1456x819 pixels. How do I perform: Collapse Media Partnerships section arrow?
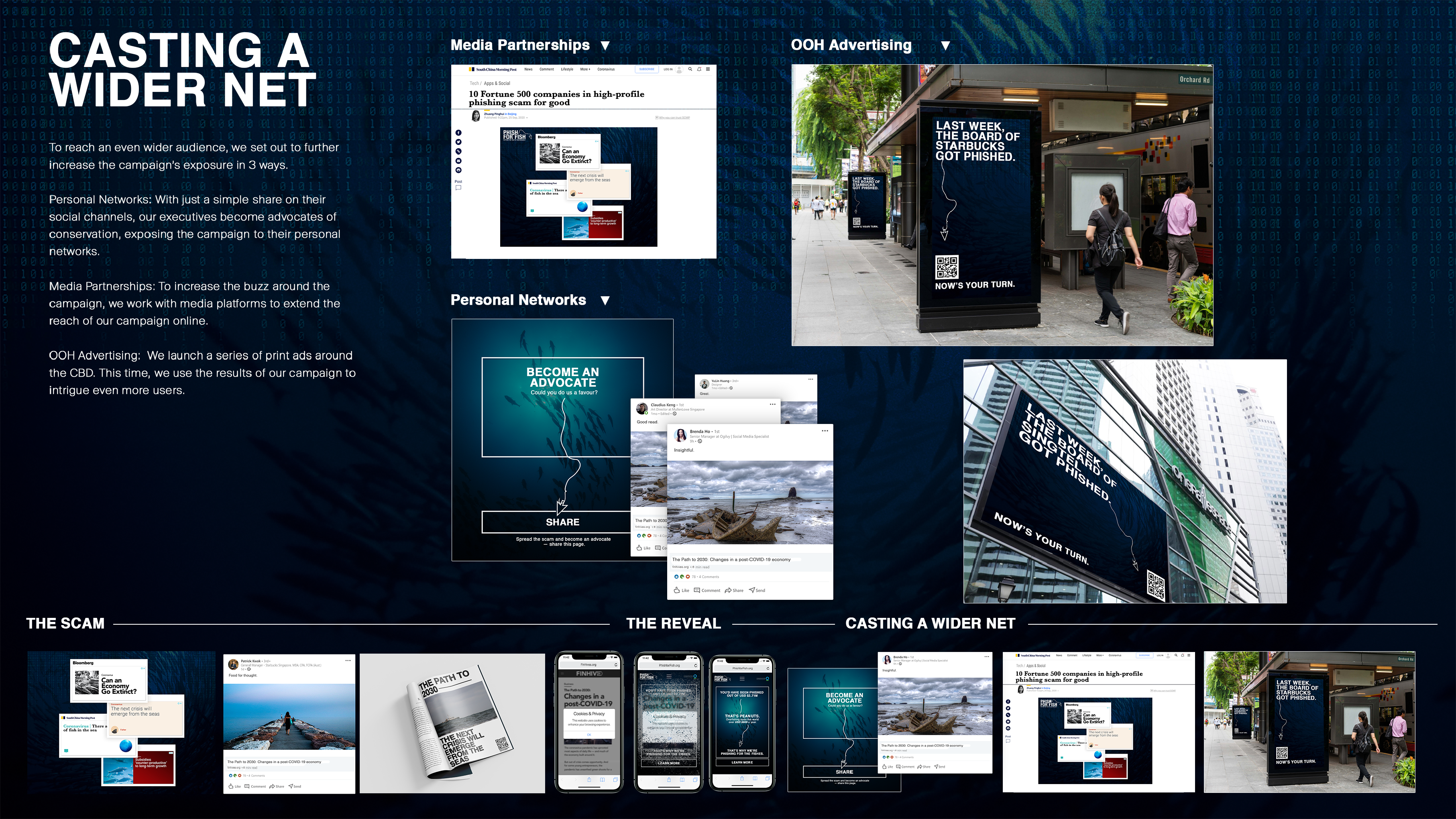[x=605, y=46]
